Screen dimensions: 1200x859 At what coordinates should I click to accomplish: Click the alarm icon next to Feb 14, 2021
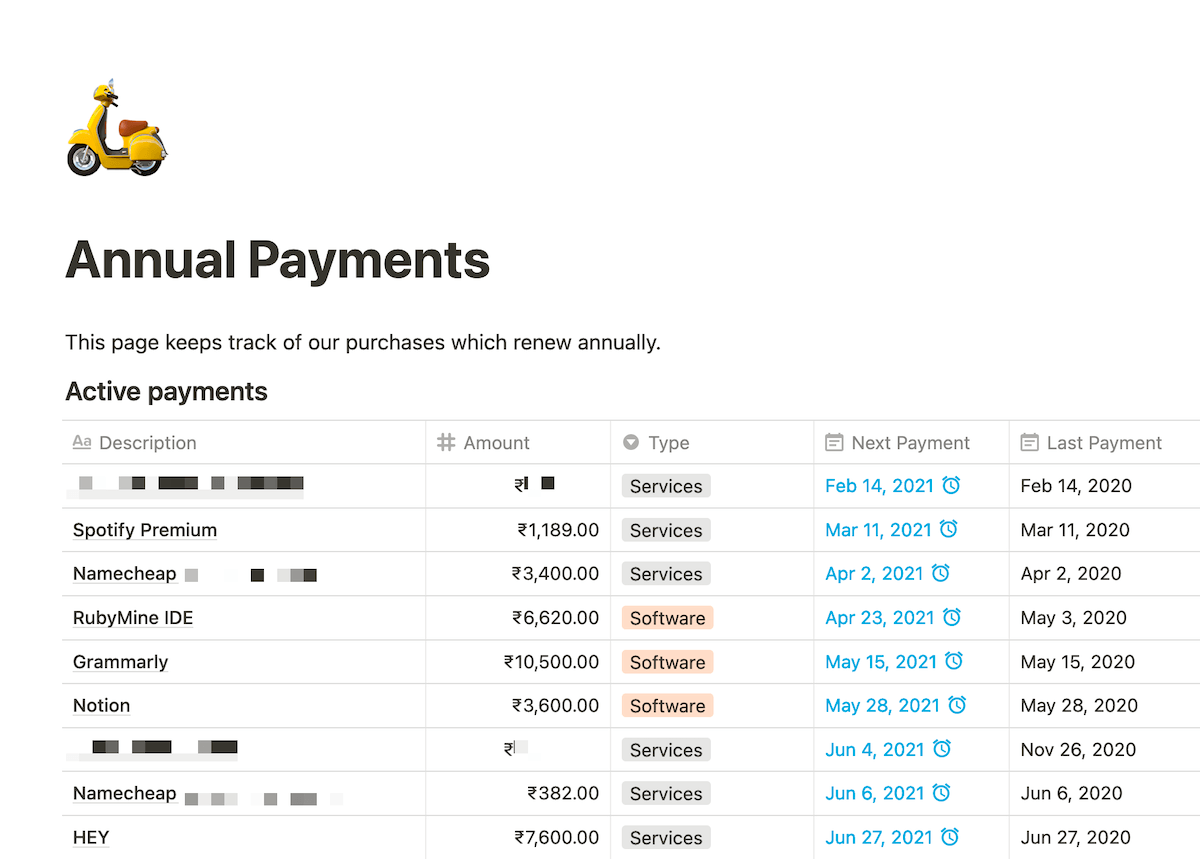pos(952,485)
